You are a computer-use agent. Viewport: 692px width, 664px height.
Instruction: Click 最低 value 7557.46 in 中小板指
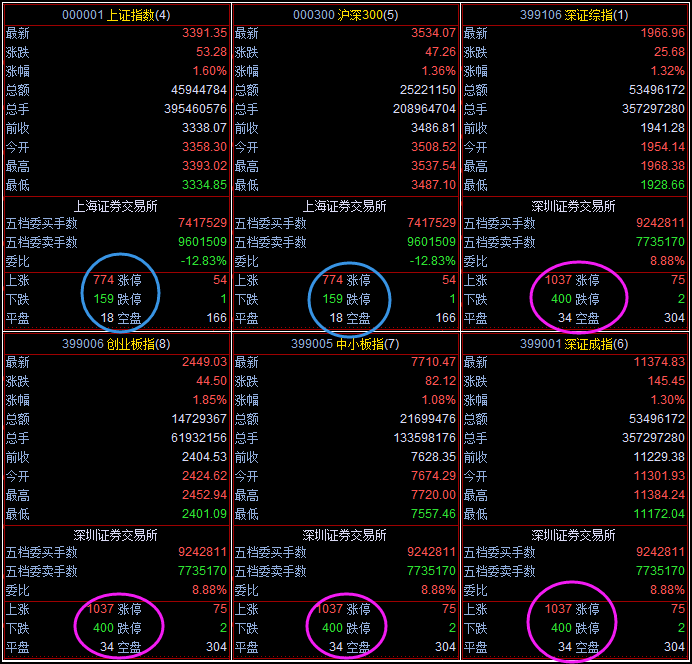(x=433, y=514)
